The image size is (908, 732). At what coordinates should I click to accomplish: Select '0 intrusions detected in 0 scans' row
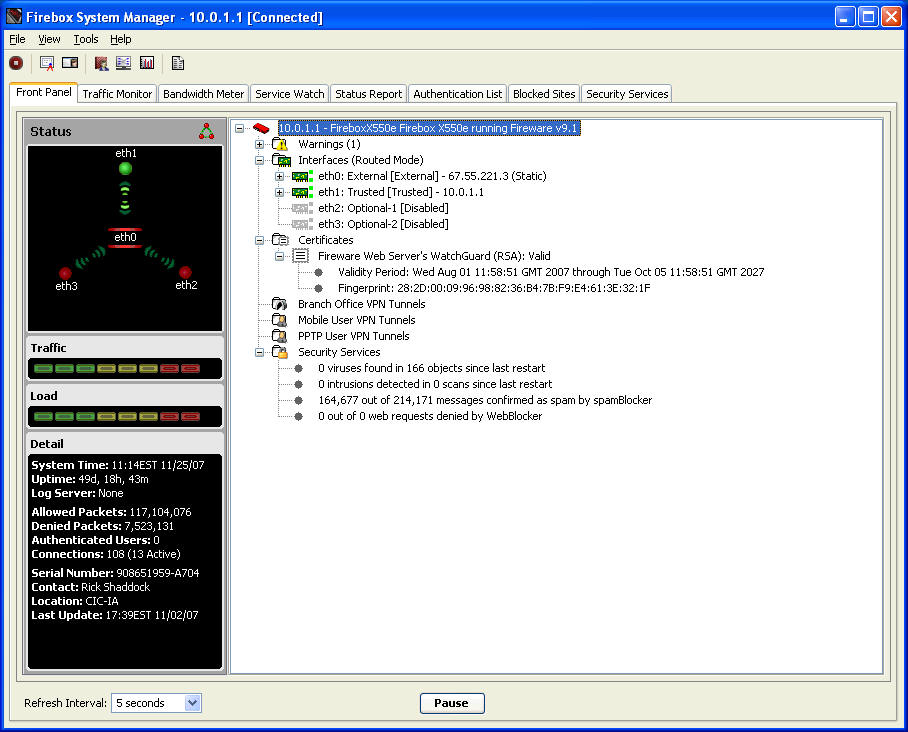(x=435, y=384)
